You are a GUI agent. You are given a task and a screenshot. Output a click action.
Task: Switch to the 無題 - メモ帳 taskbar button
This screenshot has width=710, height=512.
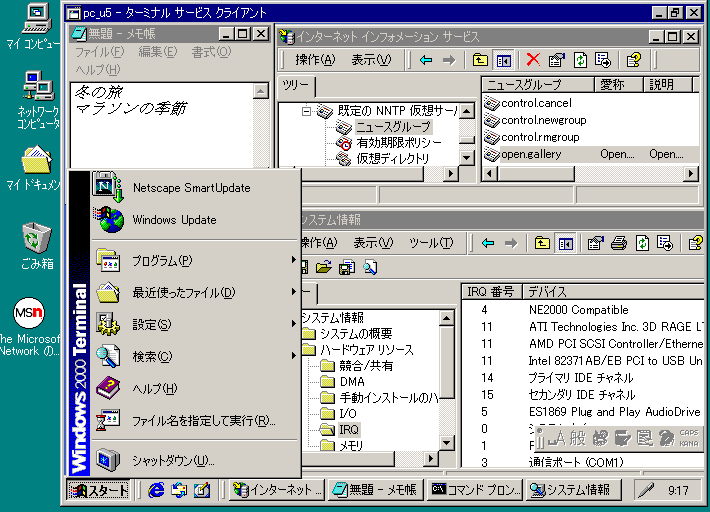(375, 490)
